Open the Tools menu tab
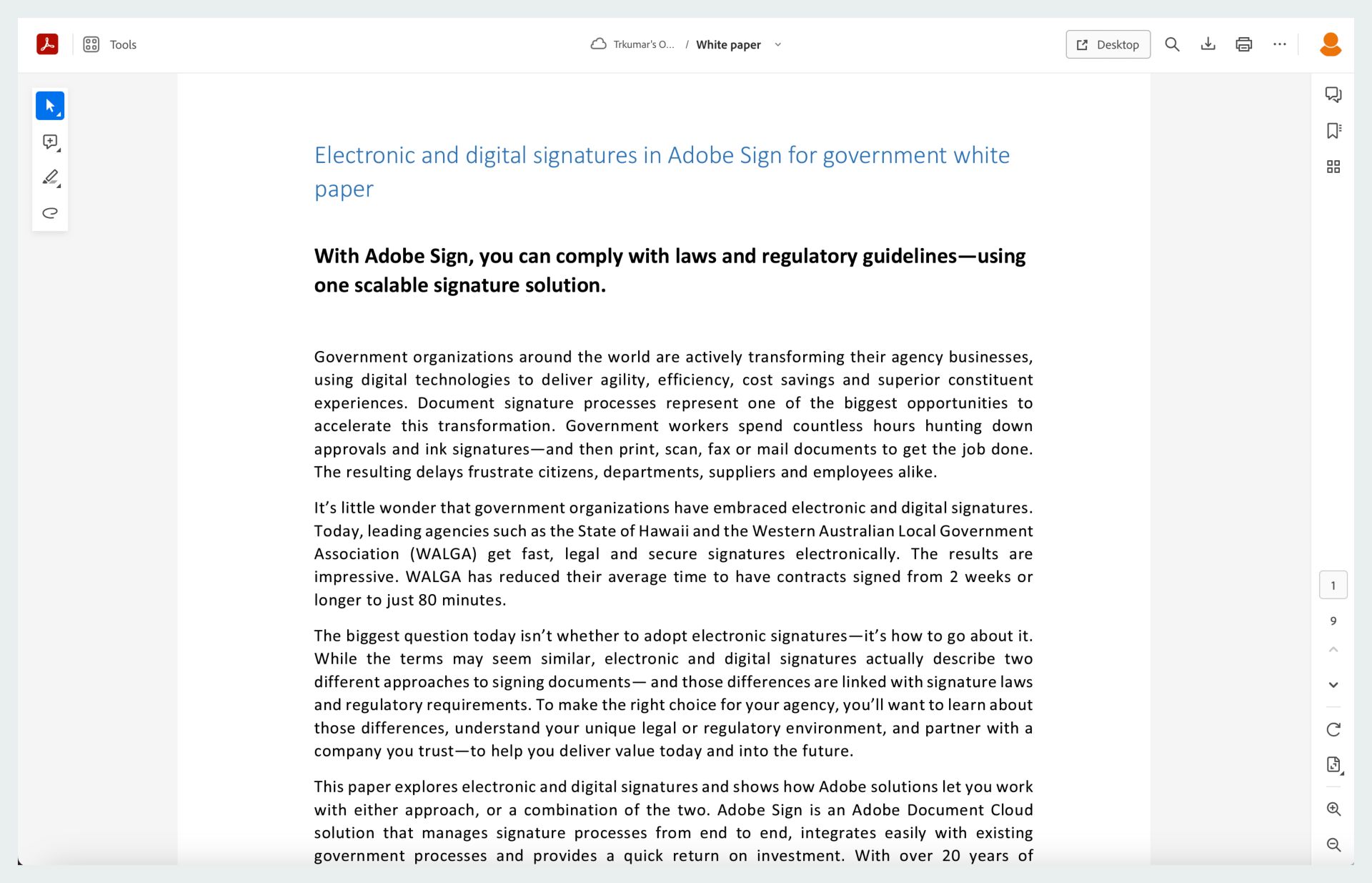The height and width of the screenshot is (883, 1372). click(x=110, y=43)
